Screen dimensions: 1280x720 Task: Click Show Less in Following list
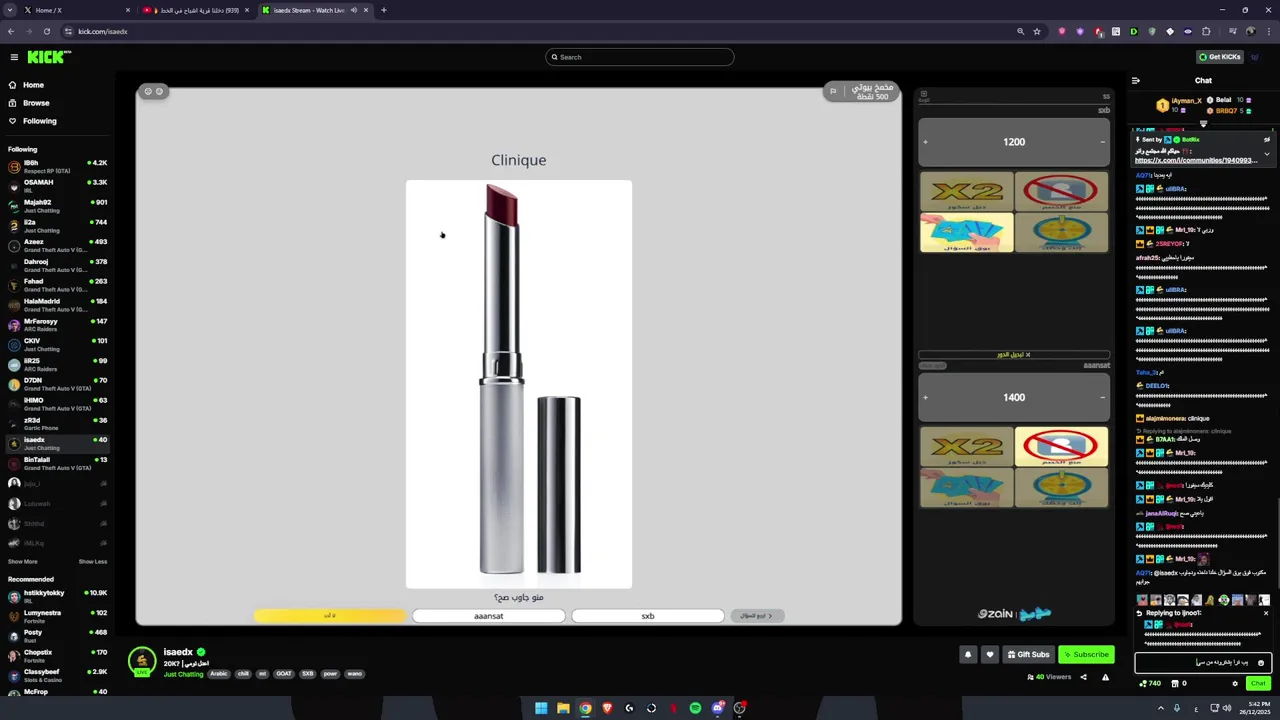(93, 561)
